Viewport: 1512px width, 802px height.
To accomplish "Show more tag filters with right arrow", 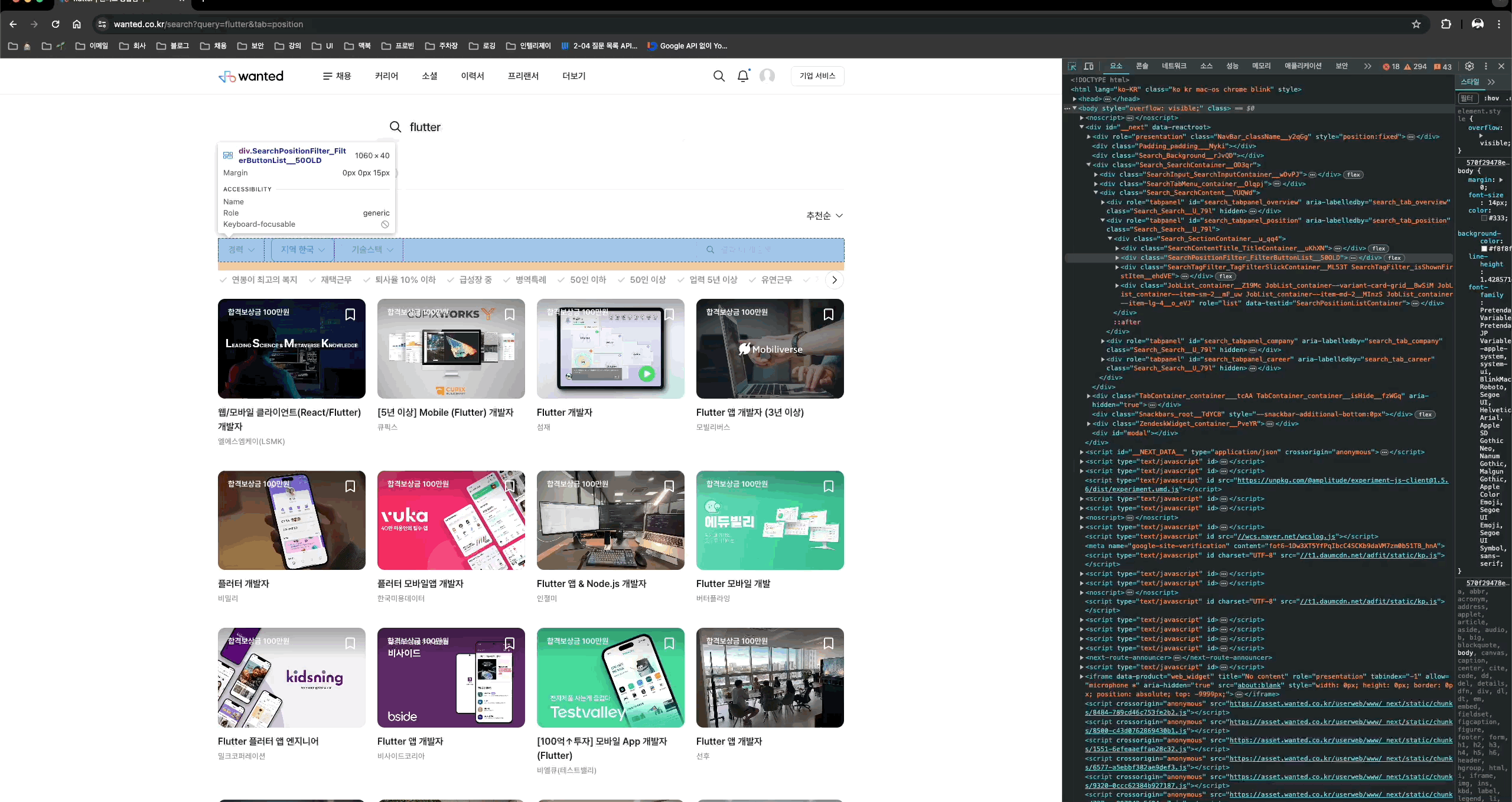I will pyautogui.click(x=835, y=280).
